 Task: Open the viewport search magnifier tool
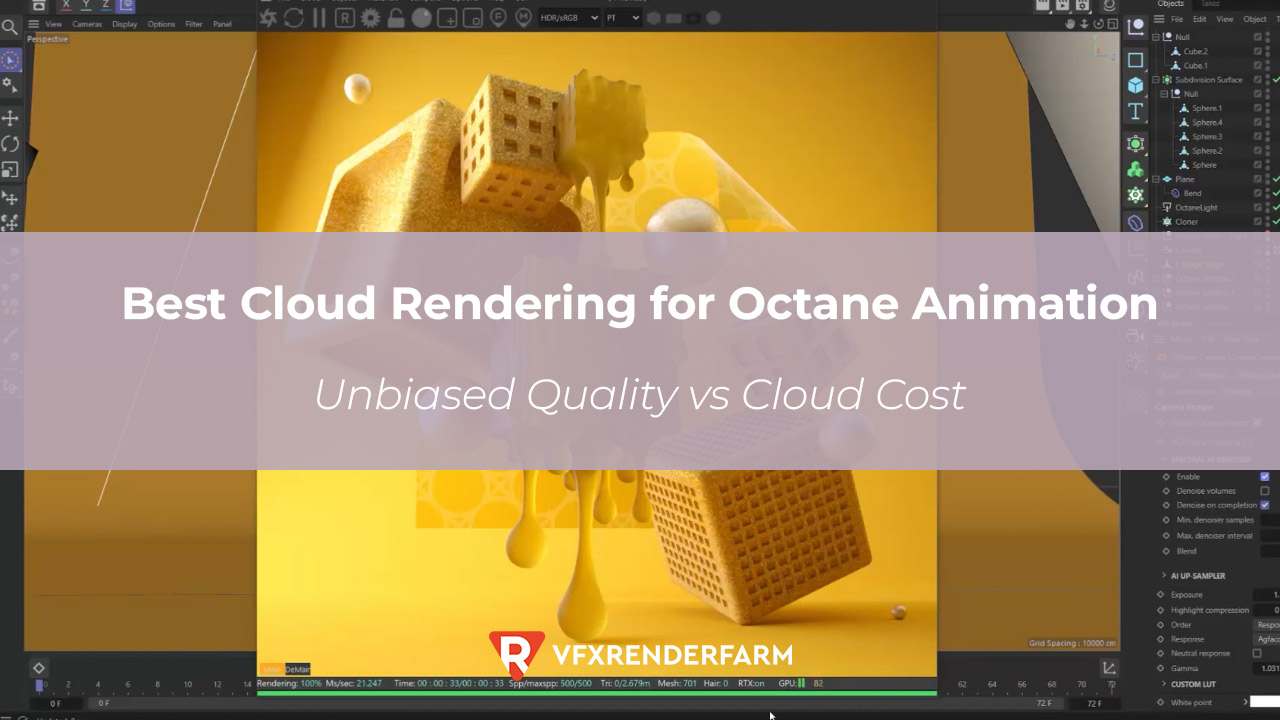(10, 27)
